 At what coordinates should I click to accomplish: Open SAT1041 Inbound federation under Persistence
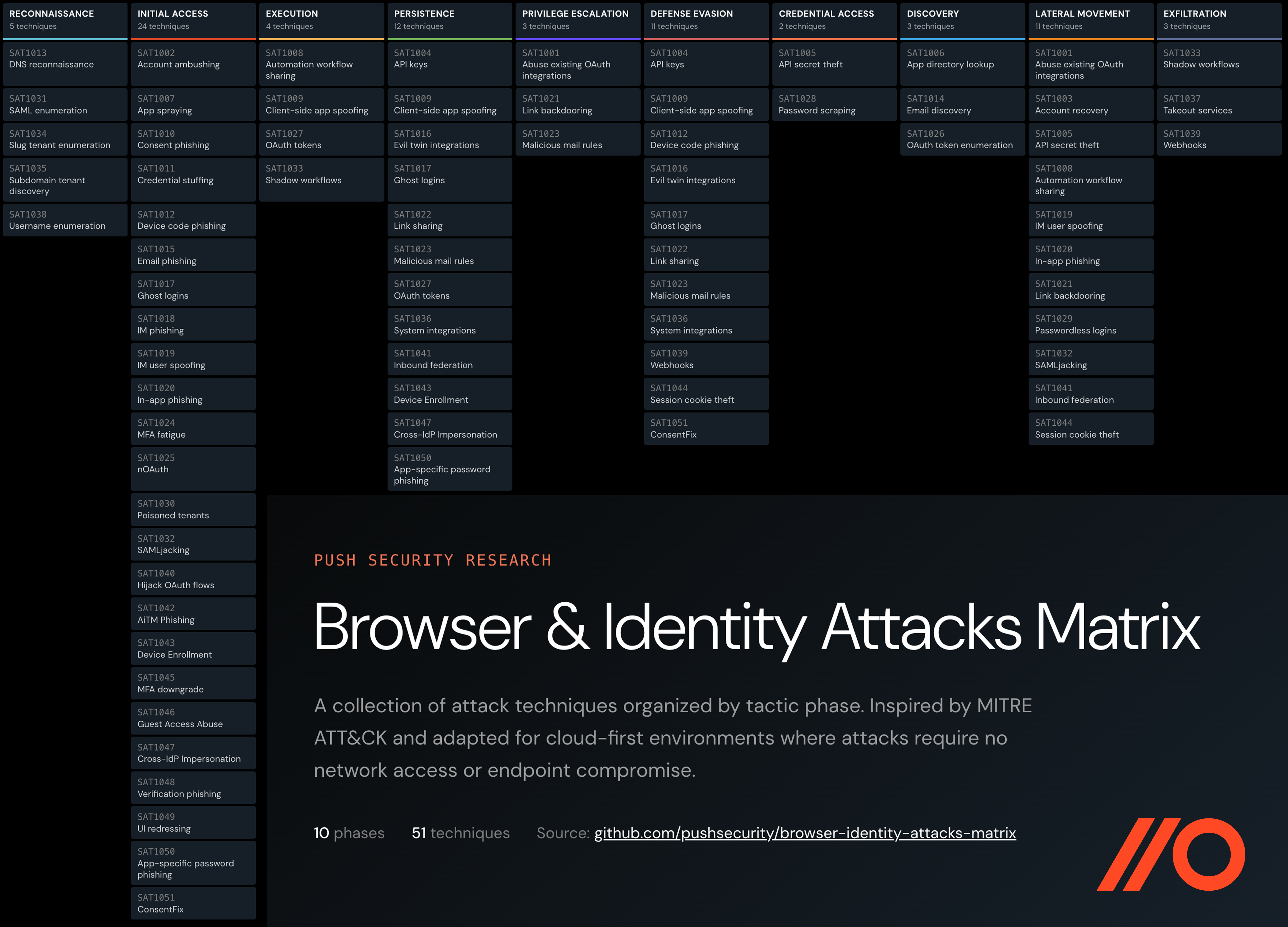[450, 359]
